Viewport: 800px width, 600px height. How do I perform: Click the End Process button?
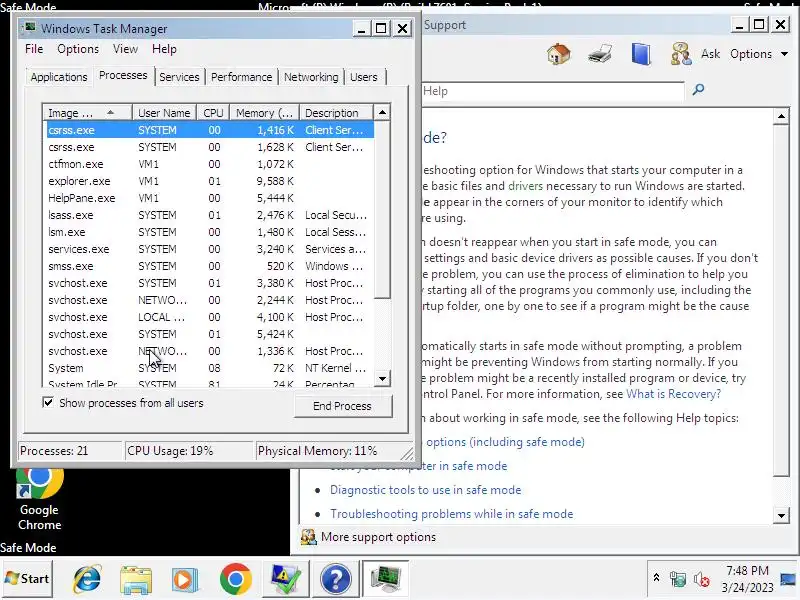point(342,406)
